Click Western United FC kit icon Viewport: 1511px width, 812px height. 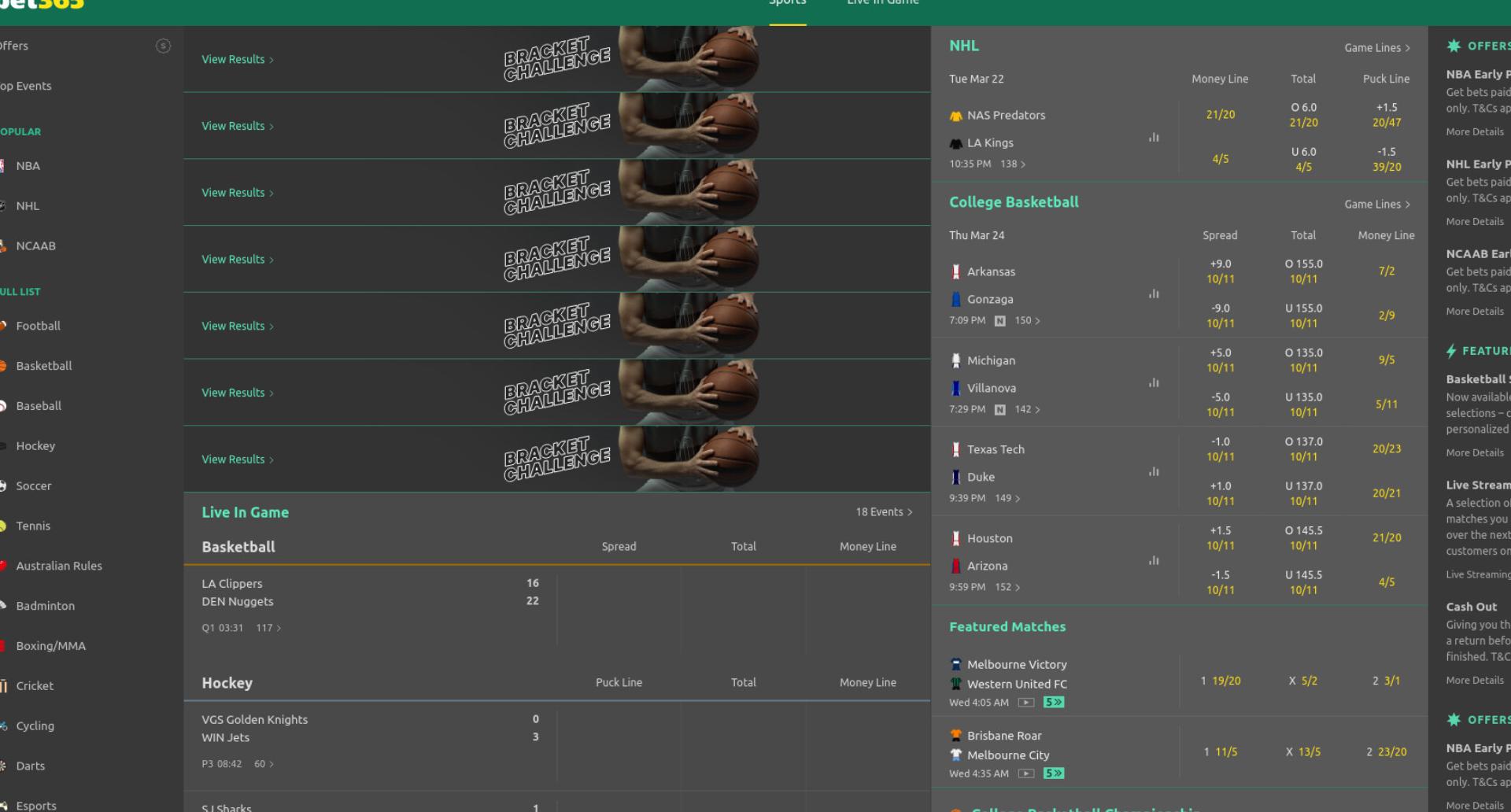pyautogui.click(x=956, y=685)
